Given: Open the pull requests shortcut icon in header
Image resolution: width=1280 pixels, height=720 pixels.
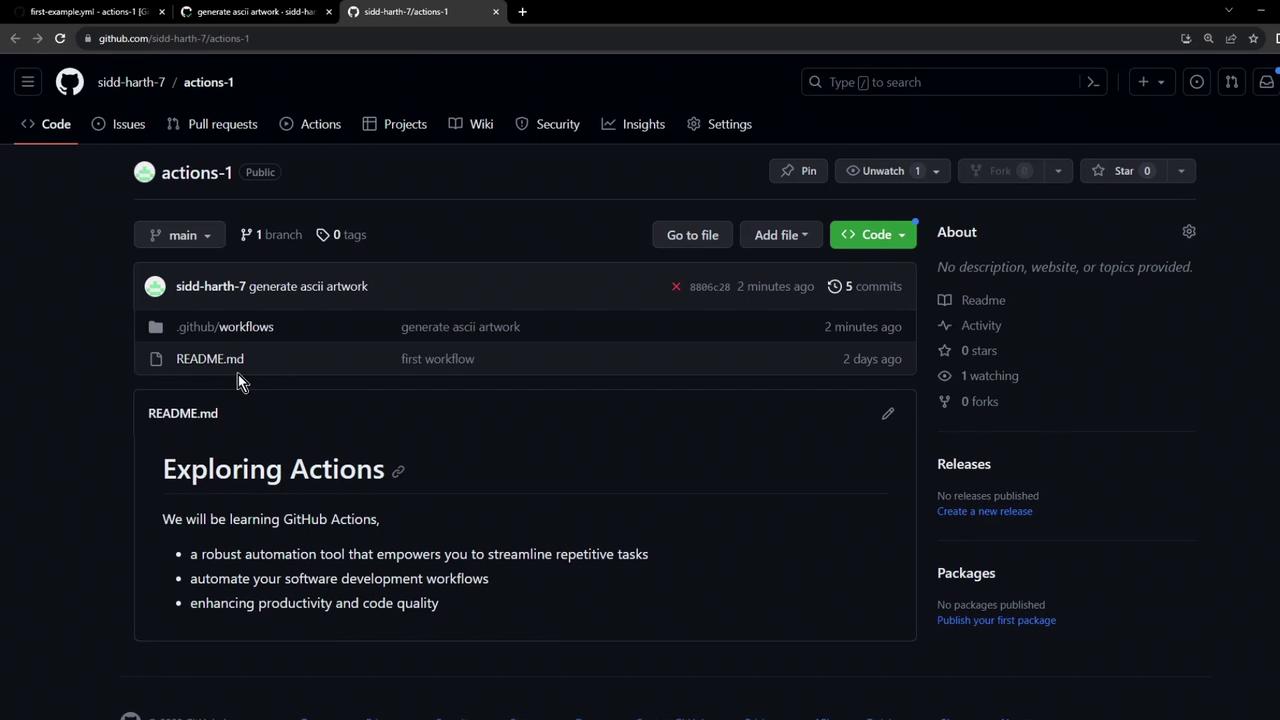Looking at the screenshot, I should click(1232, 82).
